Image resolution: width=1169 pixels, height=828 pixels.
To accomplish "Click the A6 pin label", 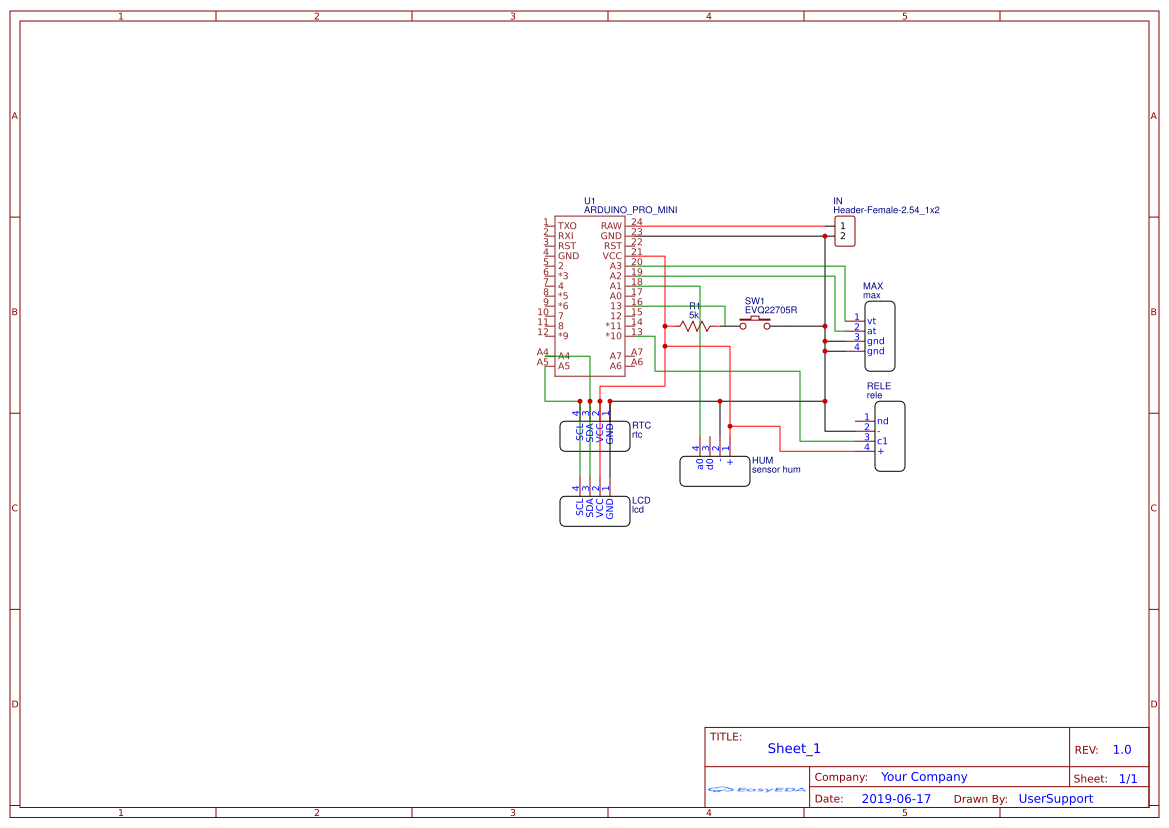I will pos(615,366).
